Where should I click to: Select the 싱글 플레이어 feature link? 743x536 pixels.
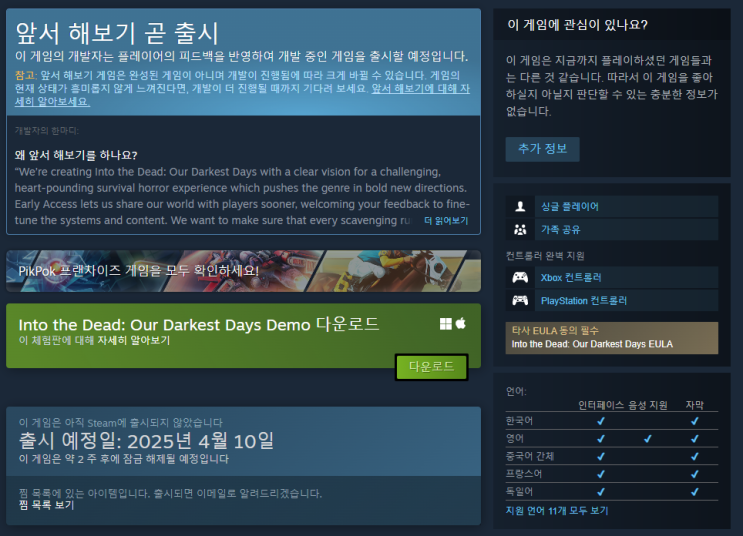point(570,206)
